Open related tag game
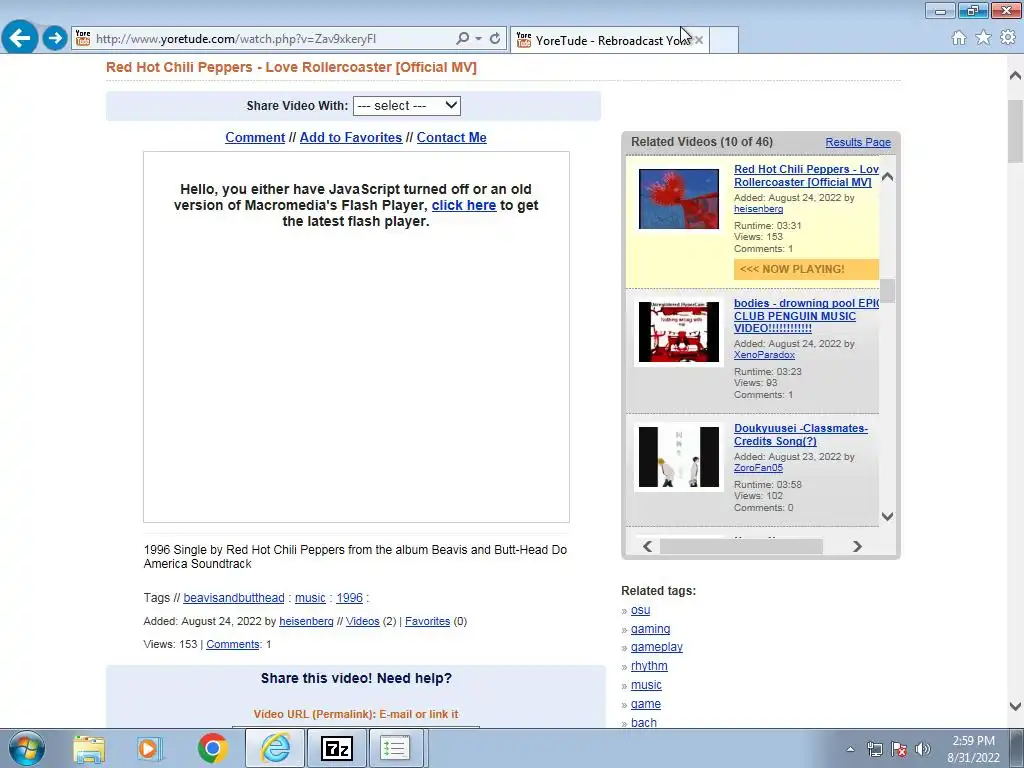 [x=646, y=704]
